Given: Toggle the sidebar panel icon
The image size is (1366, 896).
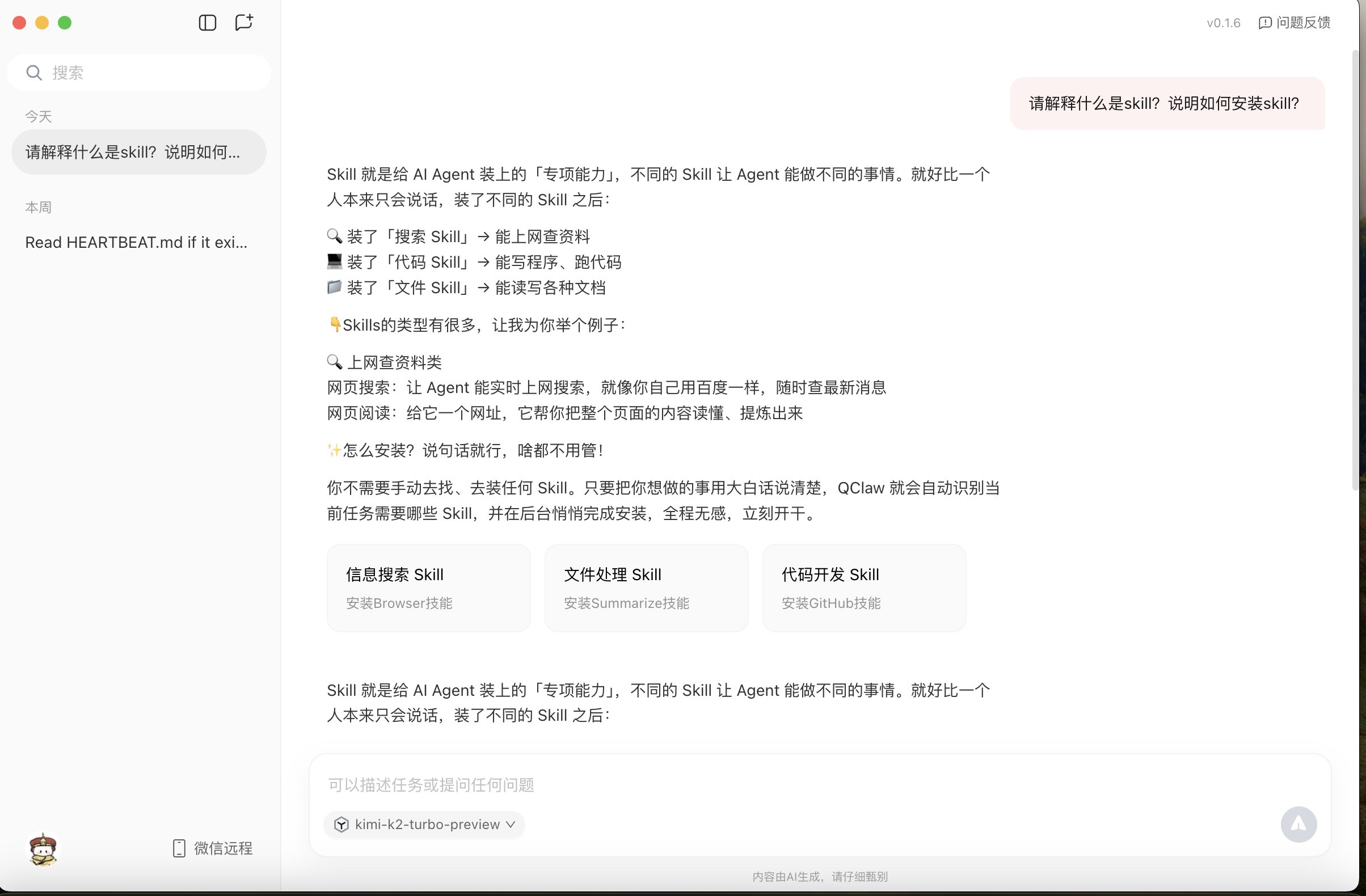Looking at the screenshot, I should coord(207,23).
